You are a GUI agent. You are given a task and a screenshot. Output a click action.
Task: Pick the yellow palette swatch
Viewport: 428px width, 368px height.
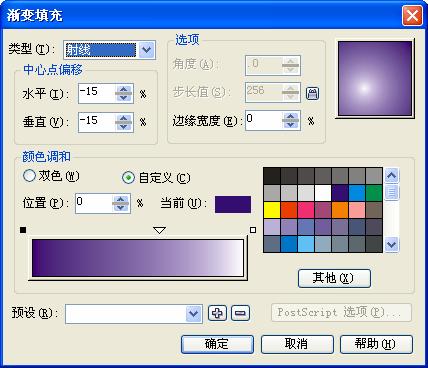point(272,210)
